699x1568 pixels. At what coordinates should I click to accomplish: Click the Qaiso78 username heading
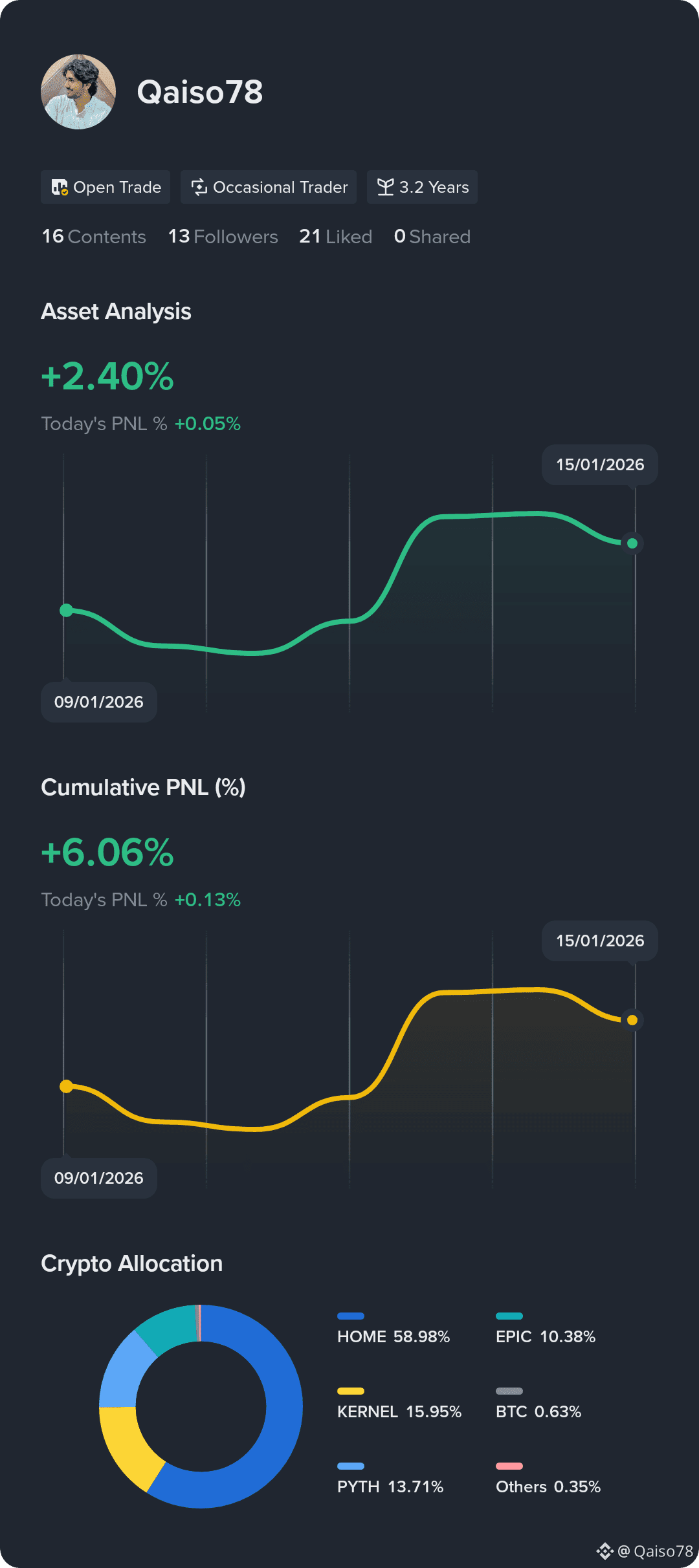pyautogui.click(x=200, y=92)
